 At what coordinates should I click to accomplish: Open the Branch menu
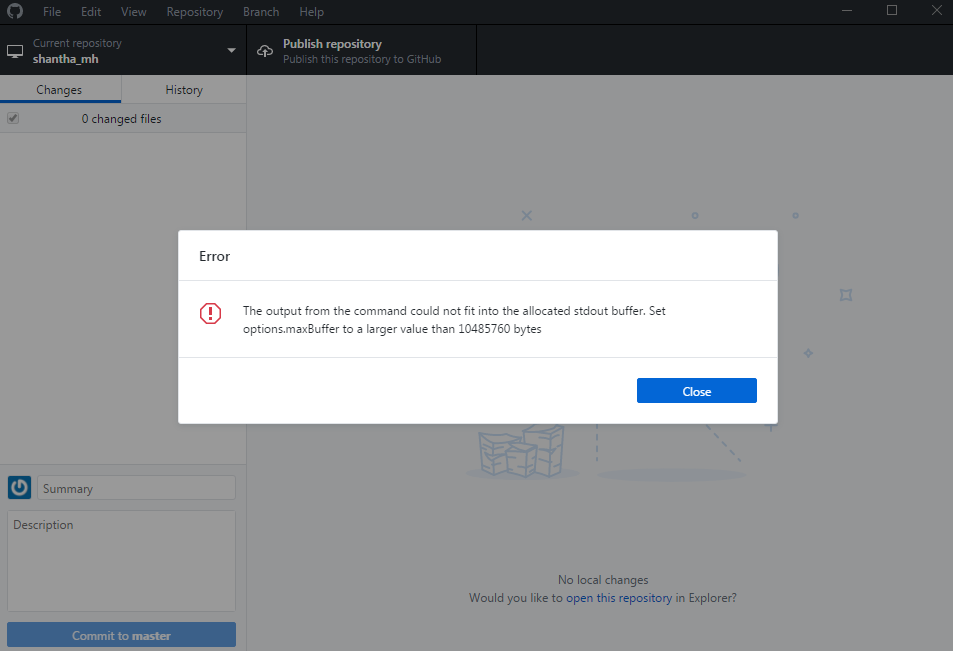[x=260, y=11]
